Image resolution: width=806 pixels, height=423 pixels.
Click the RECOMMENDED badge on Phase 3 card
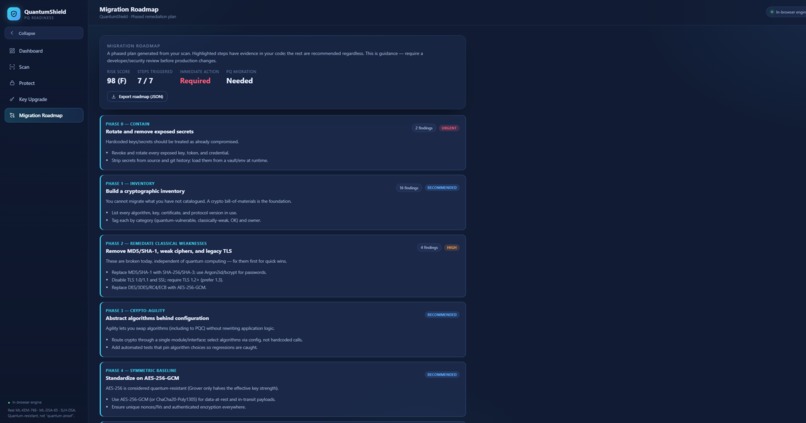(x=442, y=315)
